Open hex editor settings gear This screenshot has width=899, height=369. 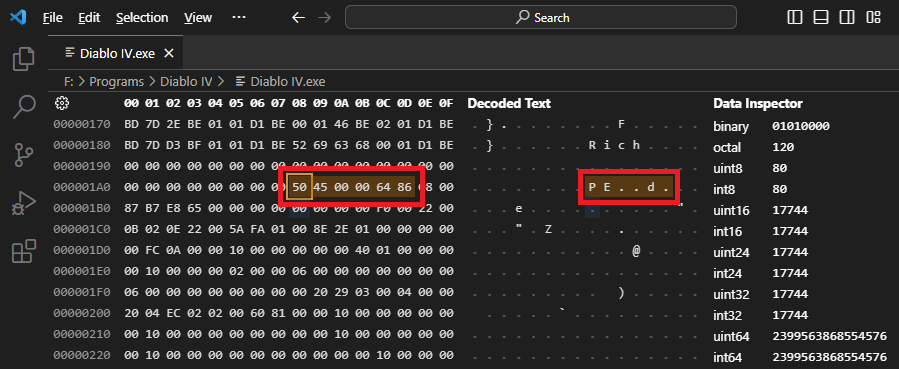pyautogui.click(x=62, y=103)
